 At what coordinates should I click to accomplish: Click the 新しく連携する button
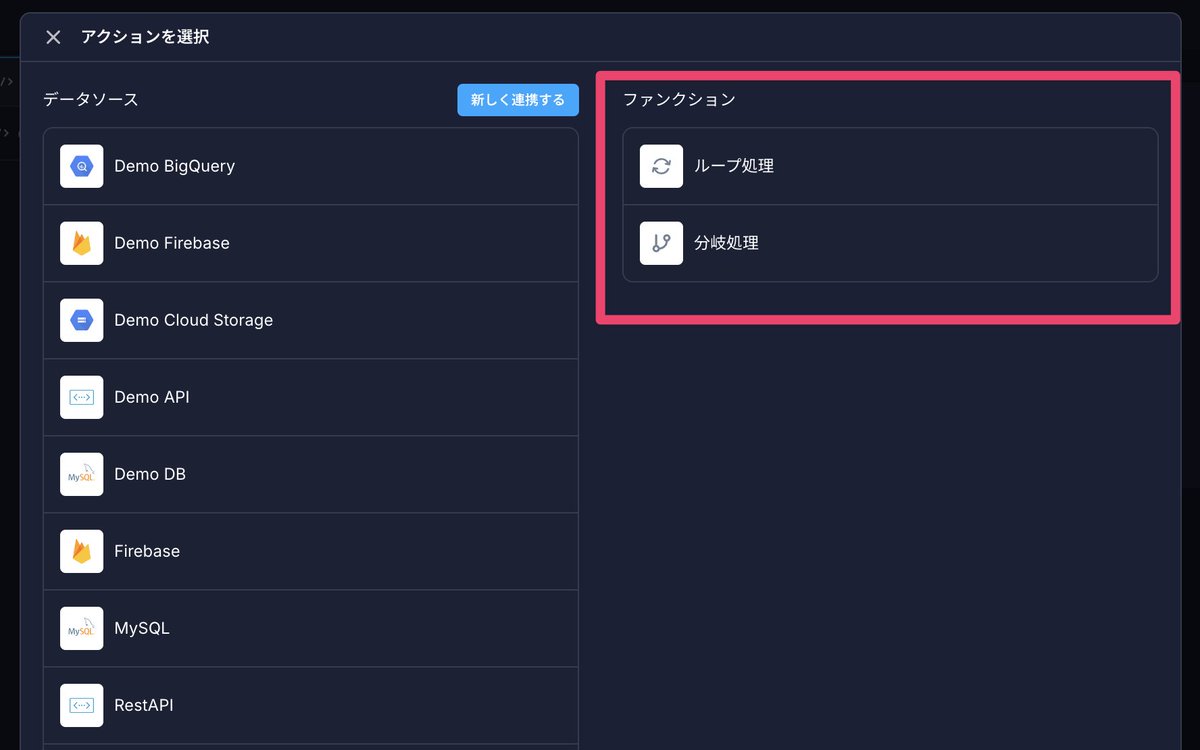(x=518, y=100)
